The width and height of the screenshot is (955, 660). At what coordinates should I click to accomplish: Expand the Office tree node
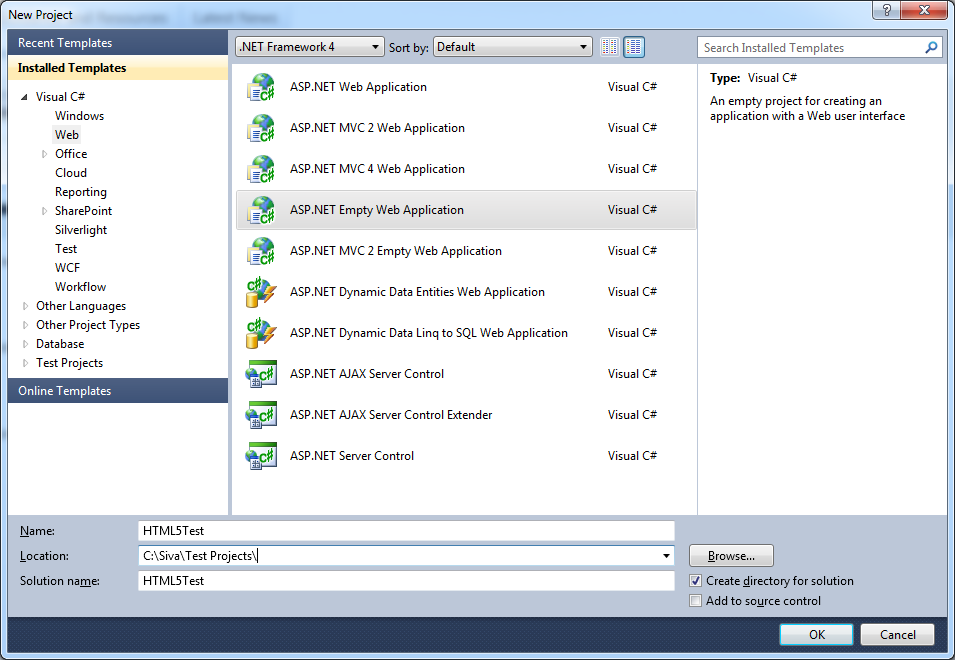[44, 154]
